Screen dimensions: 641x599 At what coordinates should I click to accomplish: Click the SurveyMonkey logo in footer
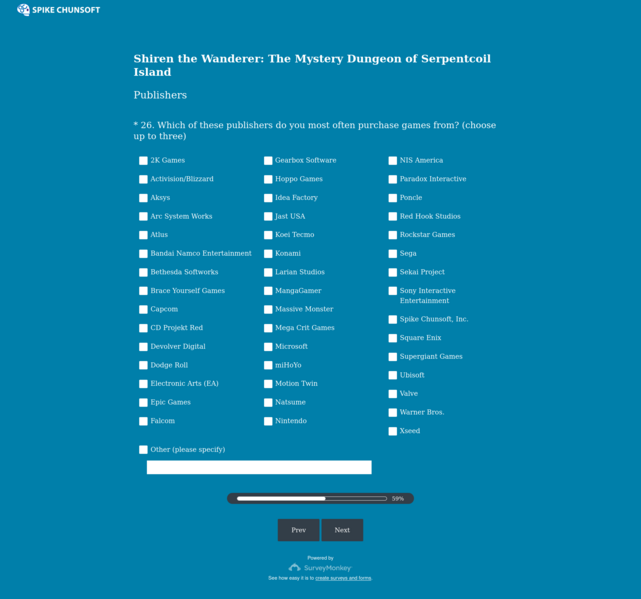pyautogui.click(x=320, y=568)
